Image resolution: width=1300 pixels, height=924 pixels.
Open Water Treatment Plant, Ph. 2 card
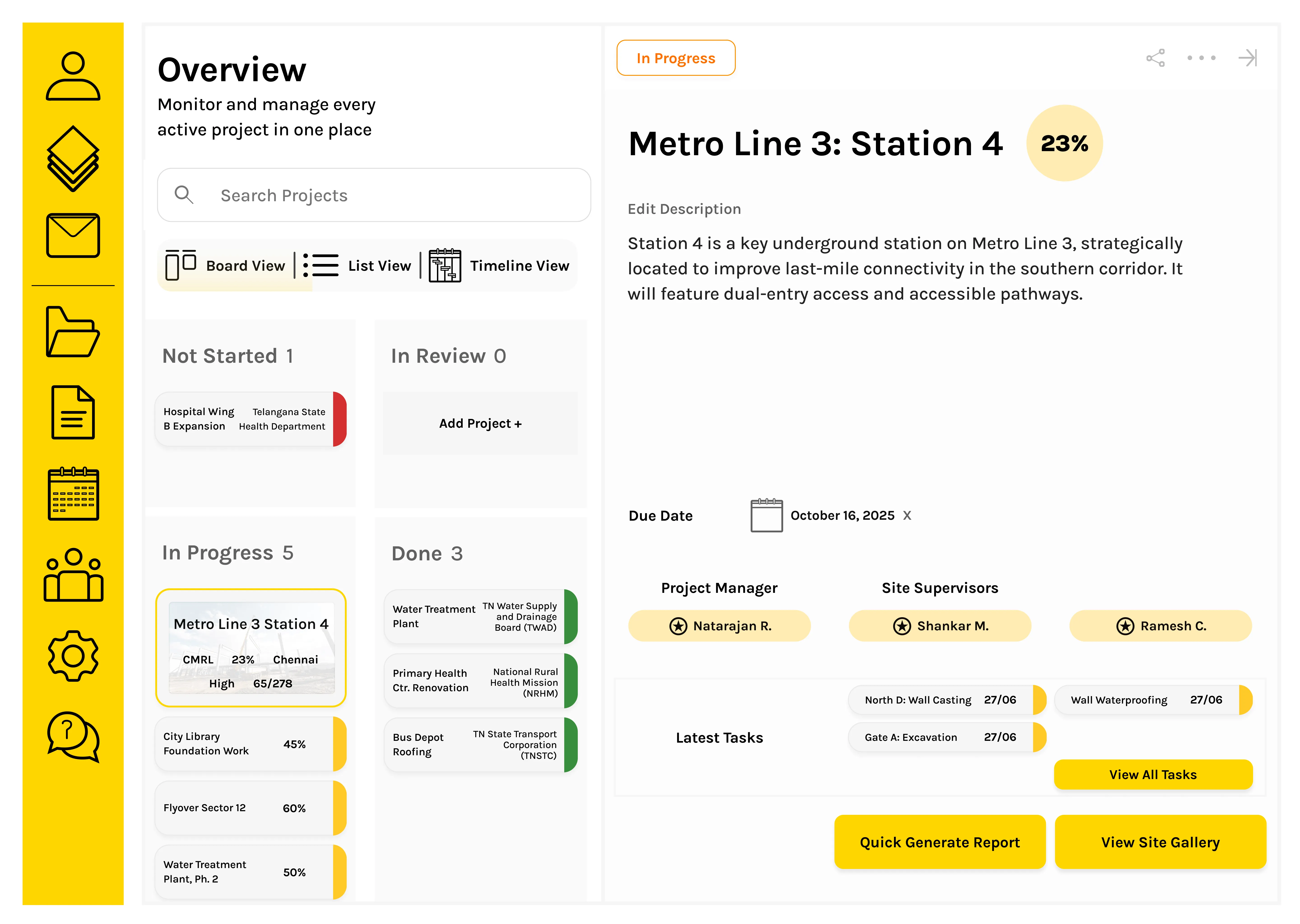[x=251, y=872]
